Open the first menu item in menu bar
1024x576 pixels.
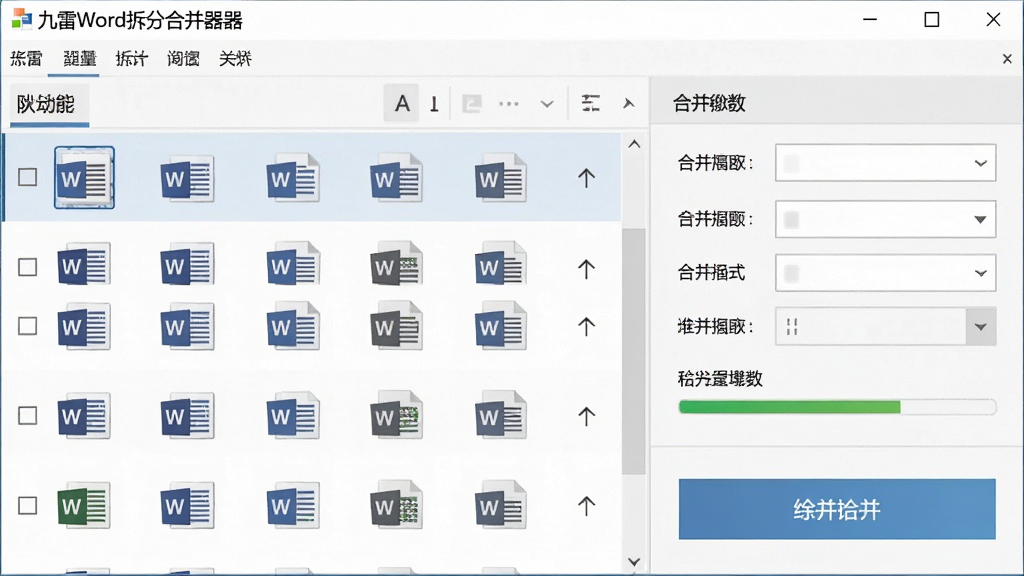[26, 59]
